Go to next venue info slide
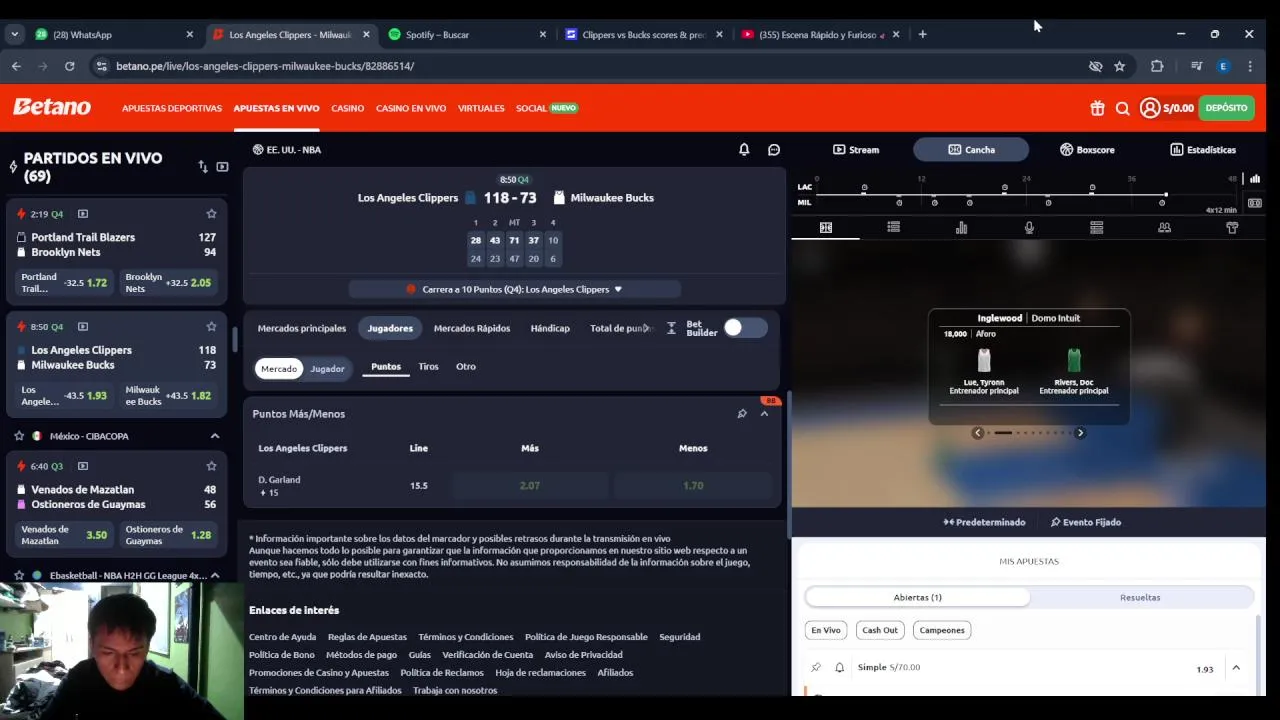This screenshot has height=720, width=1280. [1080, 433]
